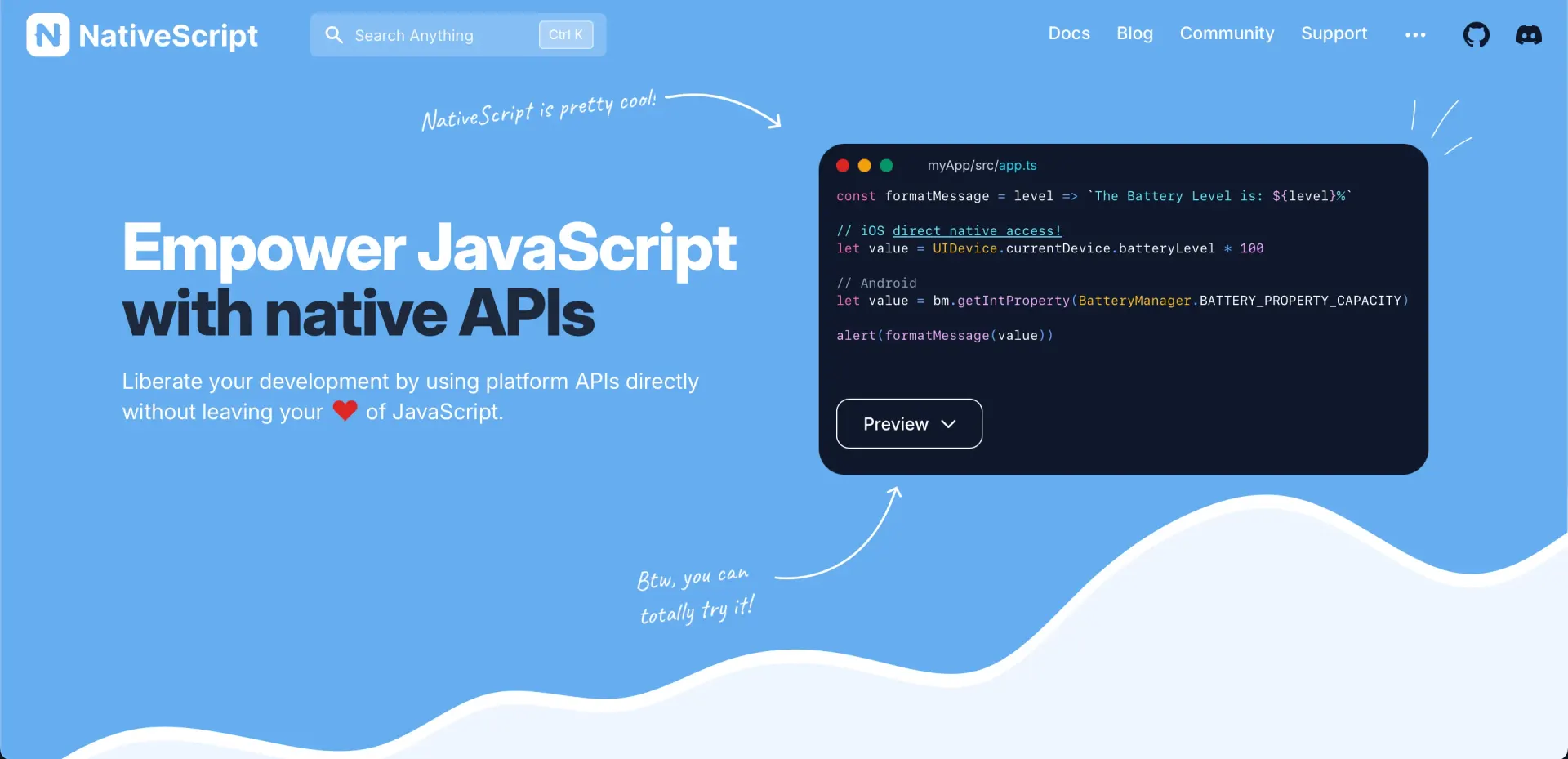This screenshot has height=759, width=1568.
Task: Click the const formatMessage code line
Action: coord(1094,196)
